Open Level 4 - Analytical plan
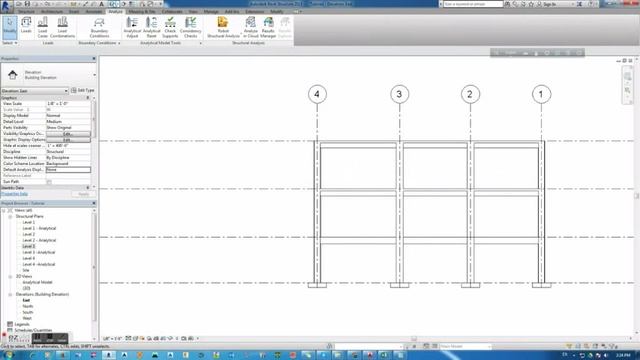Image resolution: width=640 pixels, height=360 pixels. [x=39, y=264]
